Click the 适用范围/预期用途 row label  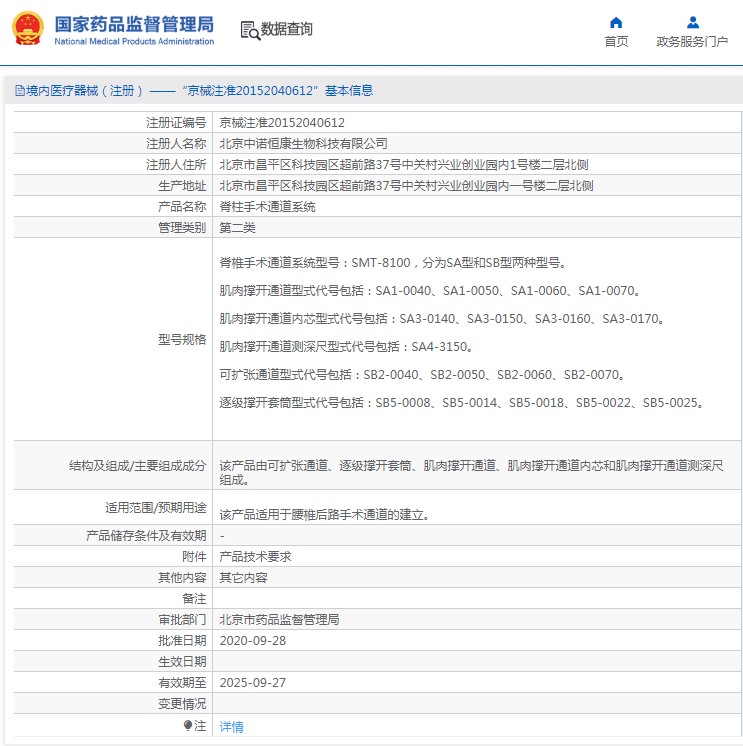coord(156,508)
